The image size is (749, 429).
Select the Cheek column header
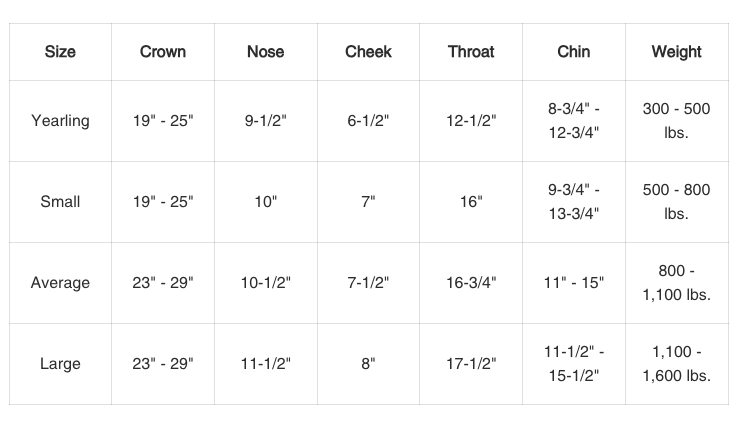pos(368,52)
